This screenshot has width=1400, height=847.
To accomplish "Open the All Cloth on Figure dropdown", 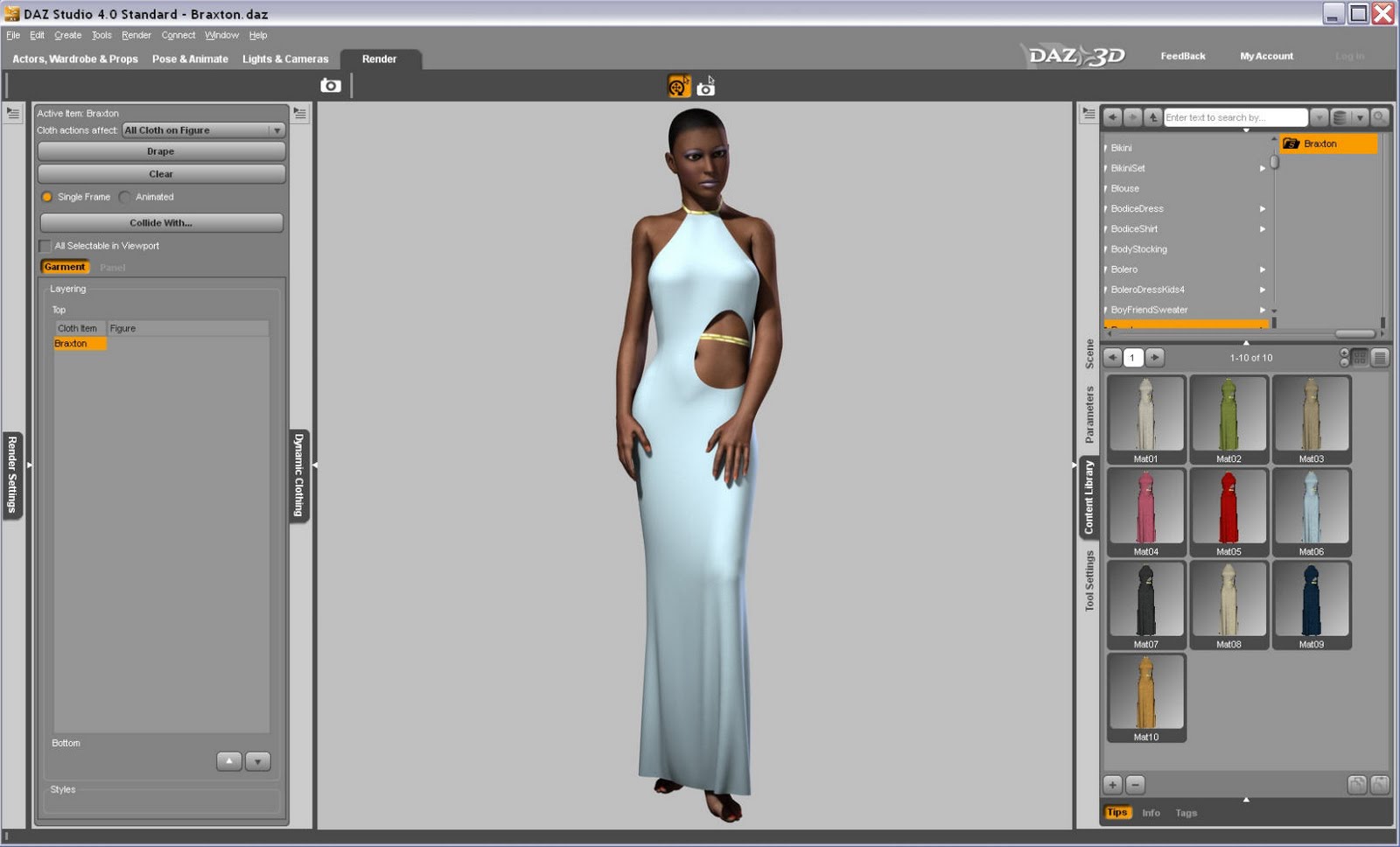I will (203, 129).
